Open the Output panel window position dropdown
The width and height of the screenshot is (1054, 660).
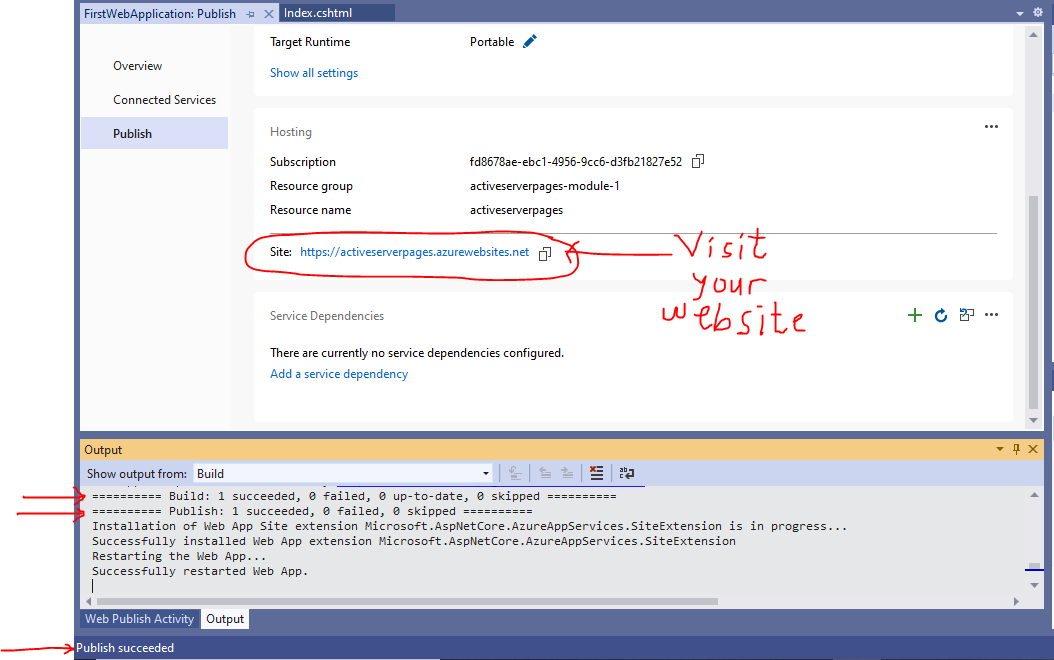pos(1000,449)
